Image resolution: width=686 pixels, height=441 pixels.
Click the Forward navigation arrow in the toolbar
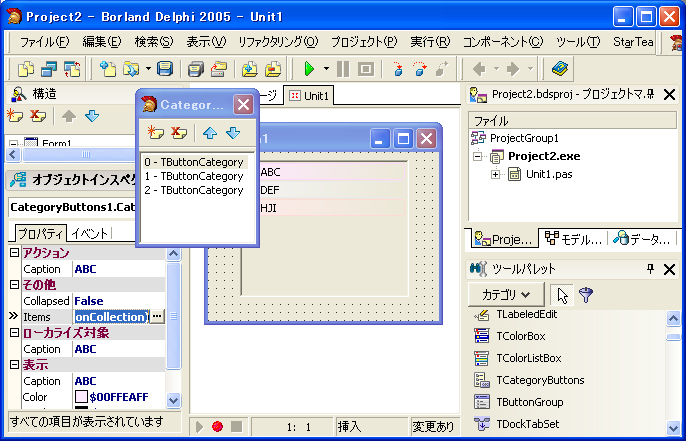coord(512,69)
